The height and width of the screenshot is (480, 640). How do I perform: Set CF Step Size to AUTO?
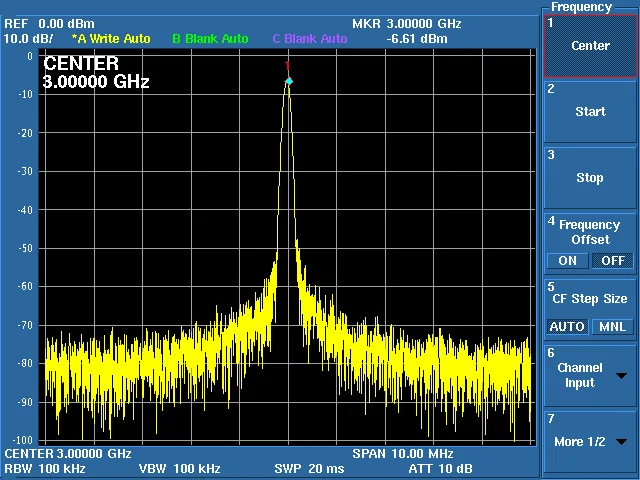click(x=567, y=327)
